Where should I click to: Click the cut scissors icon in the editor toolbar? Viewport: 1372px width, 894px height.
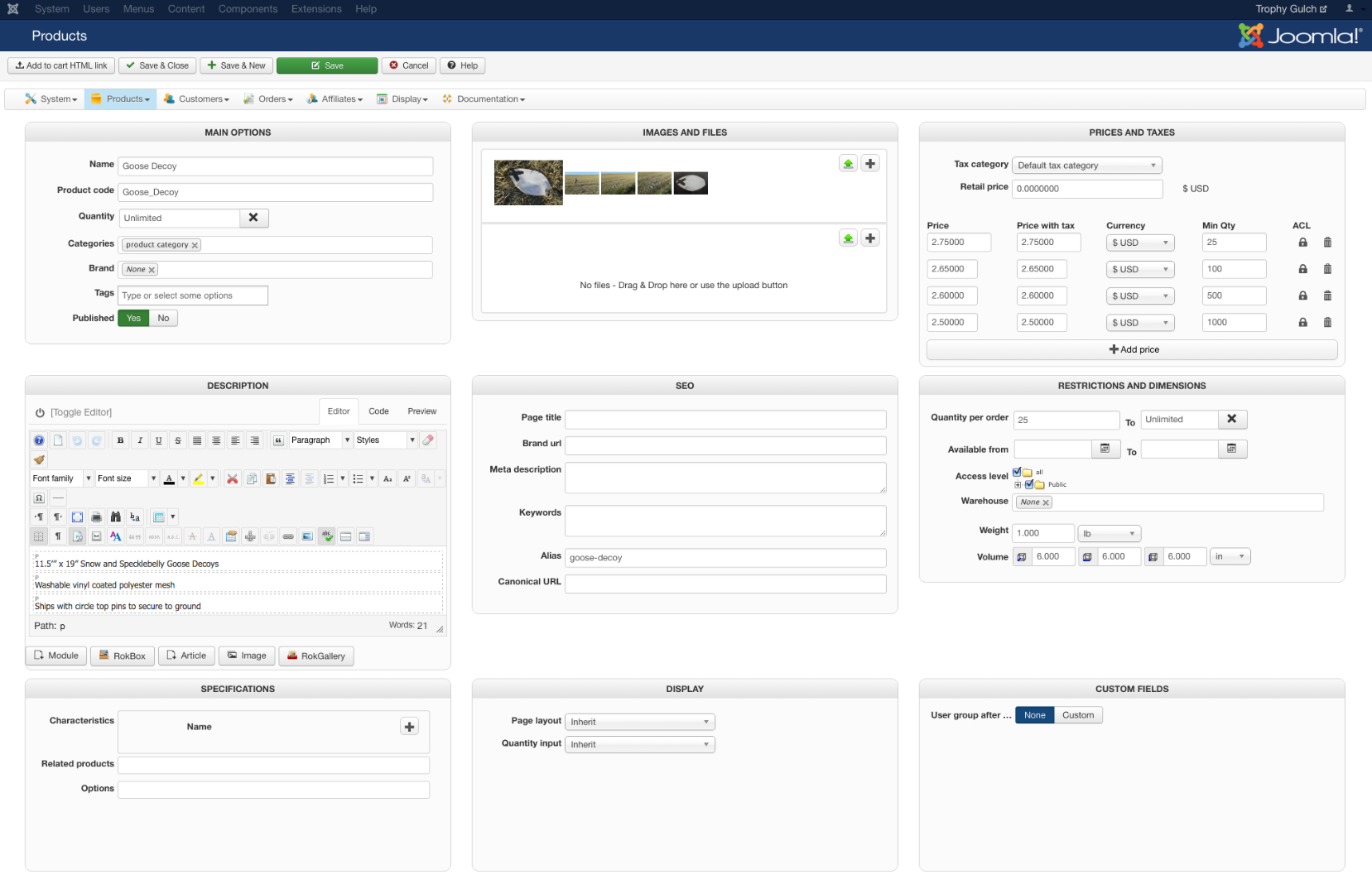233,478
